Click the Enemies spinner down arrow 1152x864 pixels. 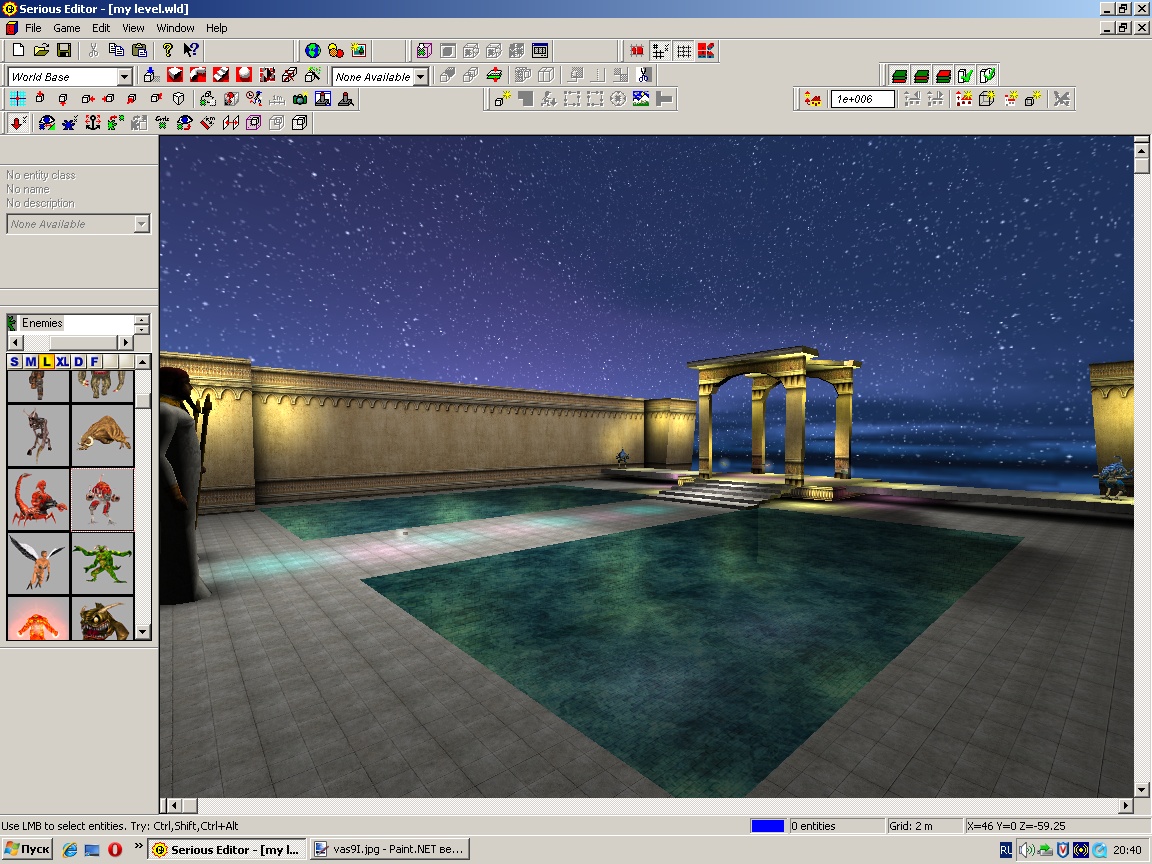142,328
